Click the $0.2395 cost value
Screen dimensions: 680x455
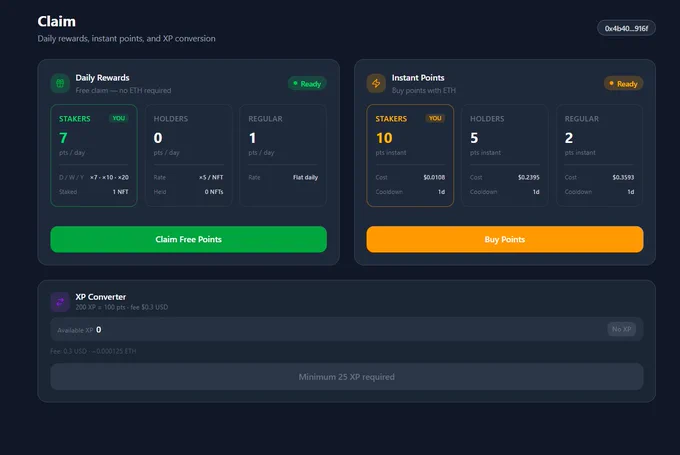(529, 177)
